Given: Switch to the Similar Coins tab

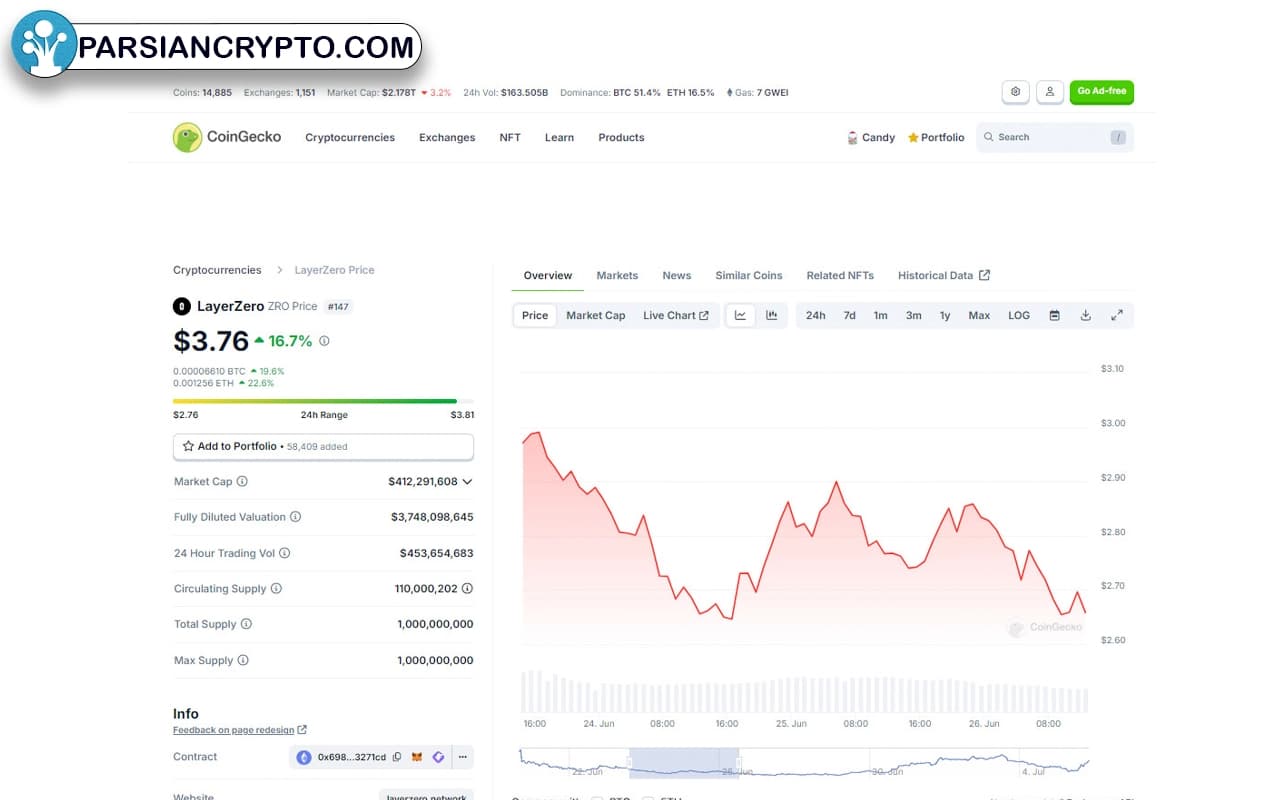Looking at the screenshot, I should pyautogui.click(x=749, y=275).
